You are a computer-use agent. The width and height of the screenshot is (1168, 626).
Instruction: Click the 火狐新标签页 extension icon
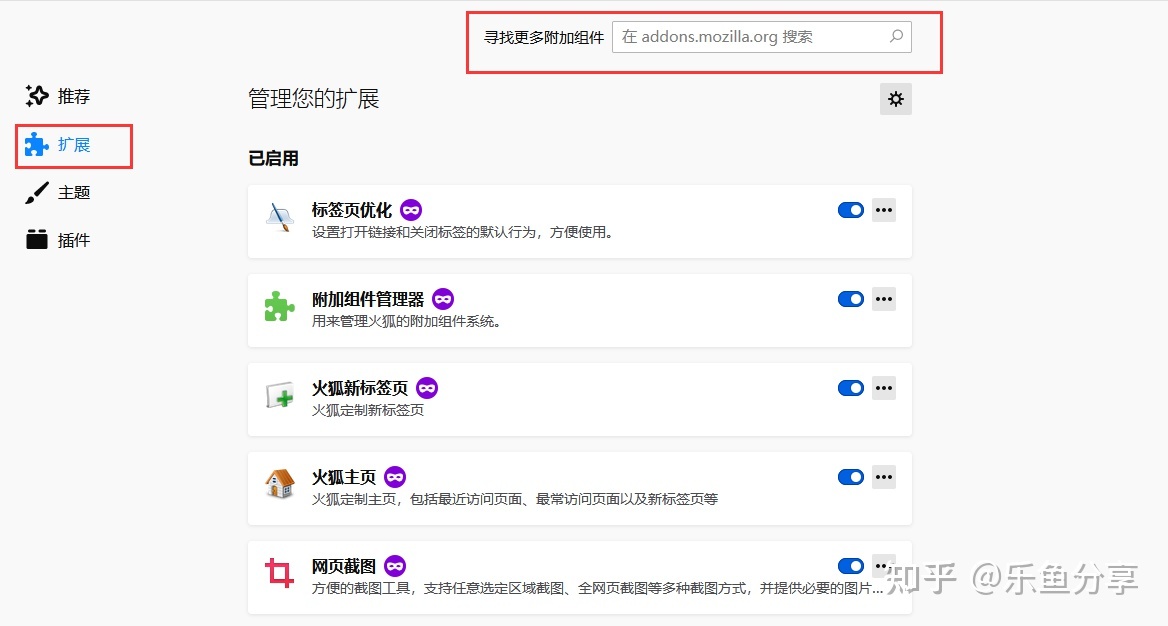(x=279, y=396)
